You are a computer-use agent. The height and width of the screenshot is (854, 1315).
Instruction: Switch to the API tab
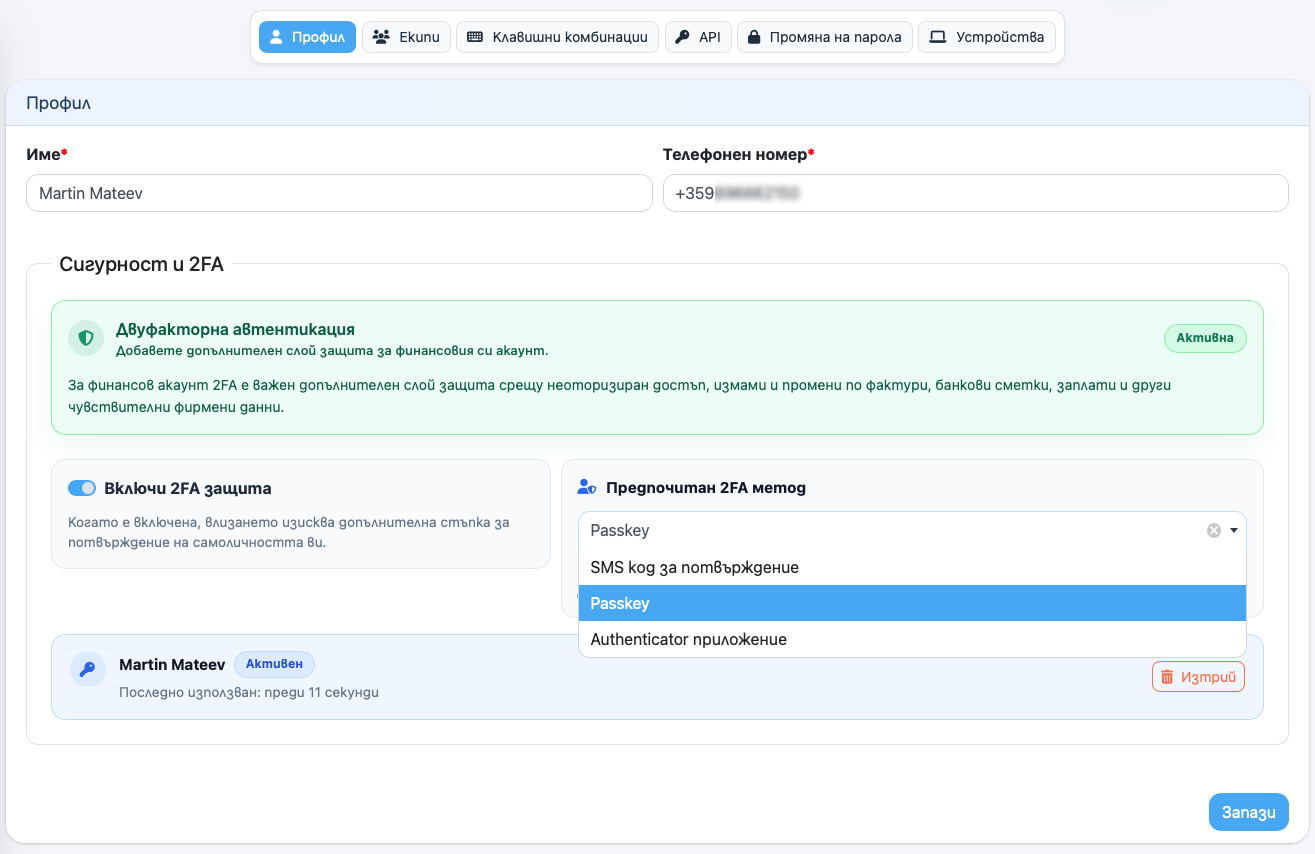(698, 37)
